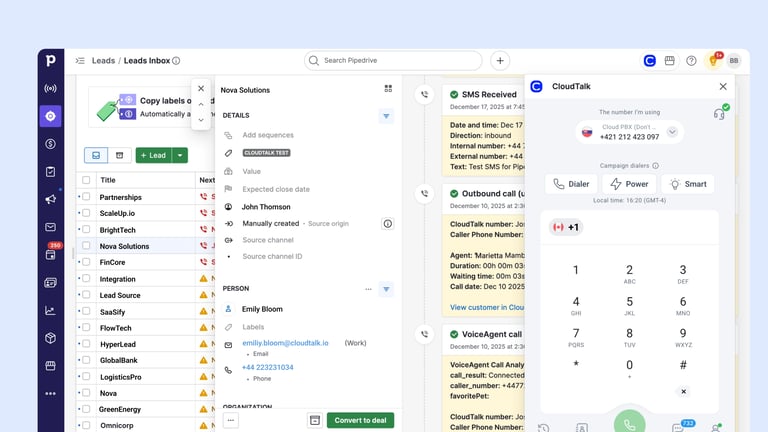Viewport: 768px width, 432px height.
Task: Click the Search Pipedrive field
Action: pos(393,61)
